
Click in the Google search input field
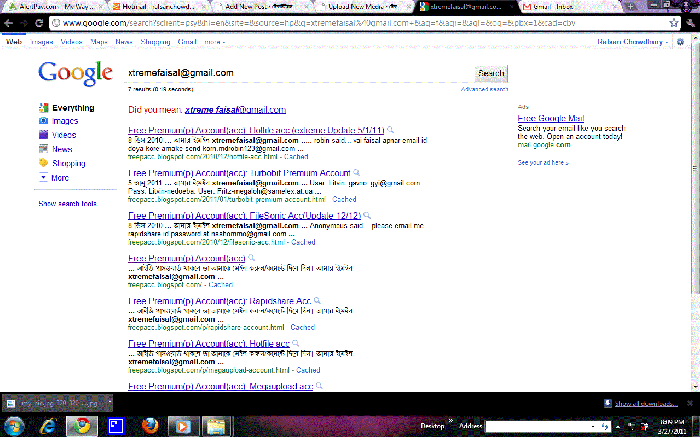coord(299,73)
